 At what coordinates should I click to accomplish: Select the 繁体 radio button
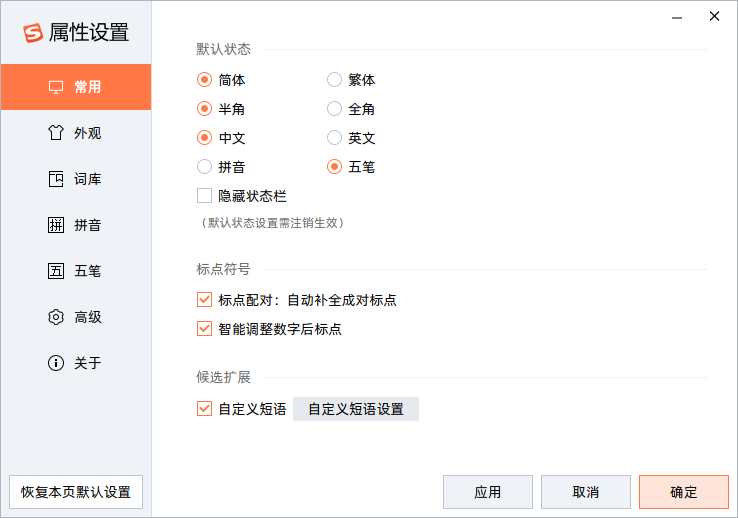click(x=335, y=80)
